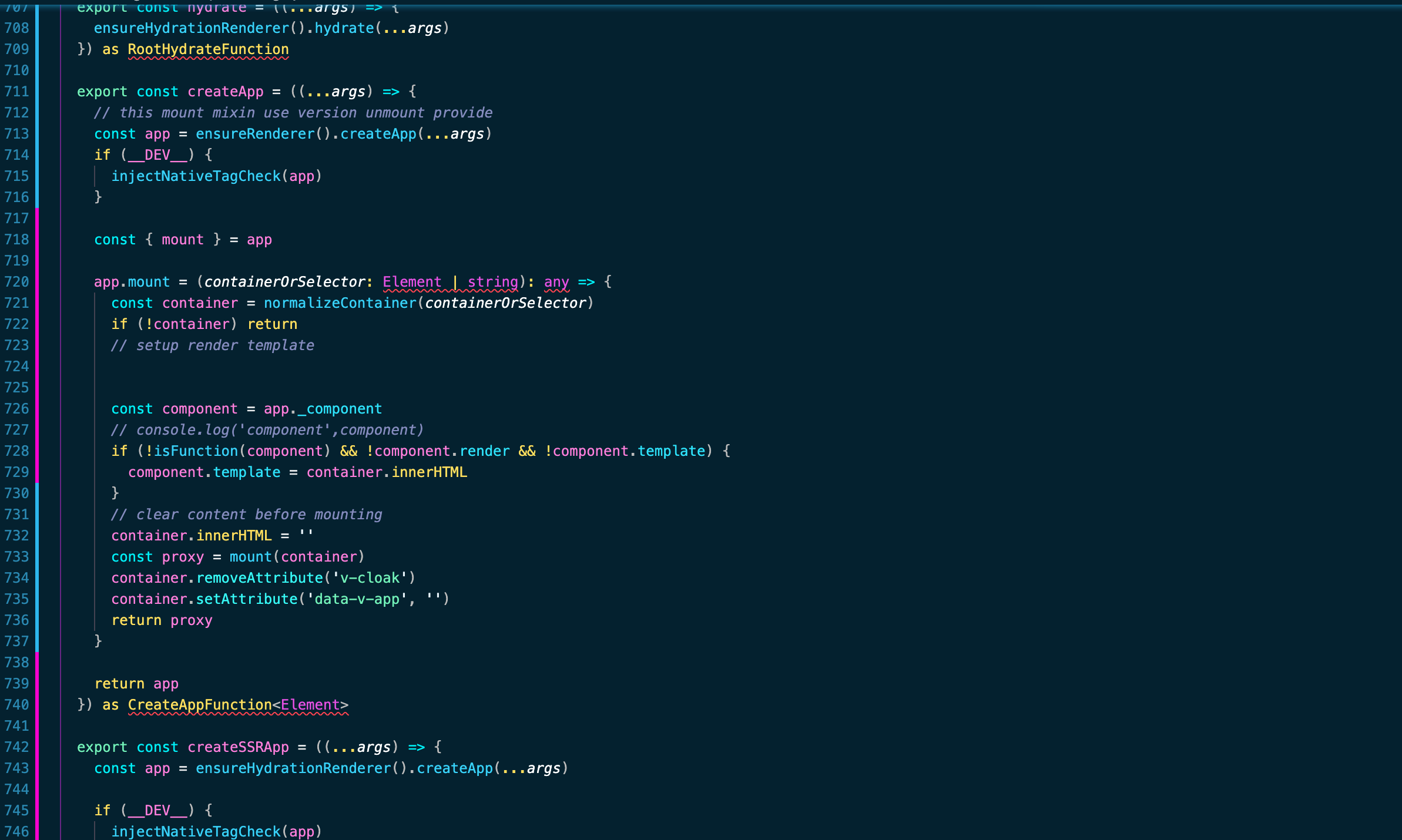This screenshot has width=1402, height=840.
Task: Click CreateAppFunction type on line 740
Action: click(200, 705)
